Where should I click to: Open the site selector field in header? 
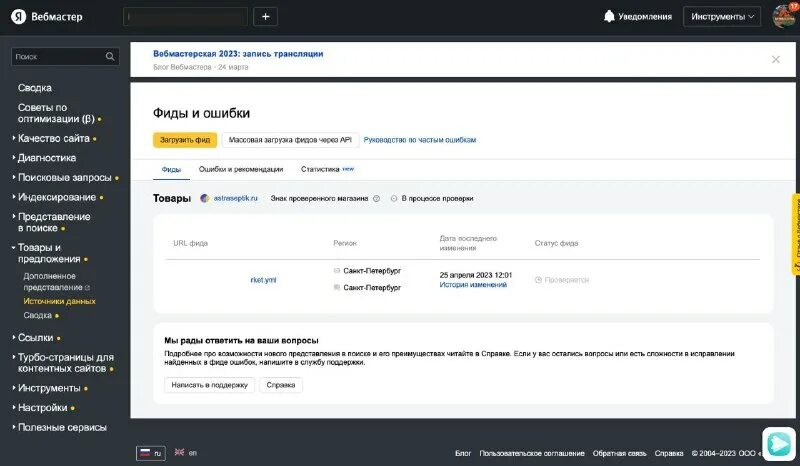coord(186,17)
